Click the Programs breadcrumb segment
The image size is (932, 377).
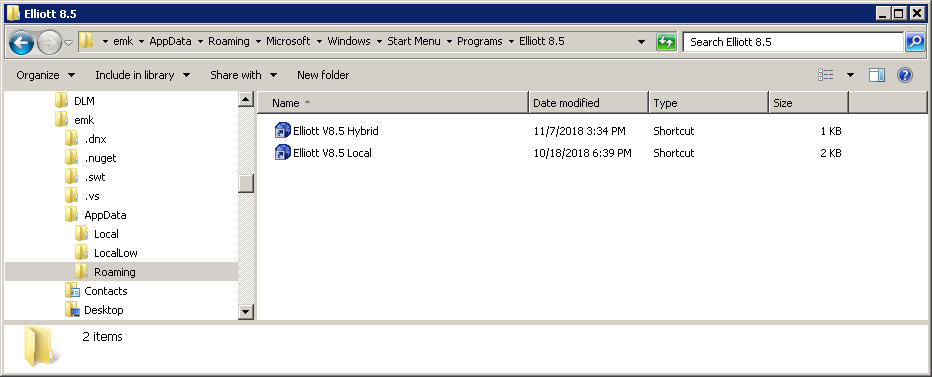(x=480, y=41)
